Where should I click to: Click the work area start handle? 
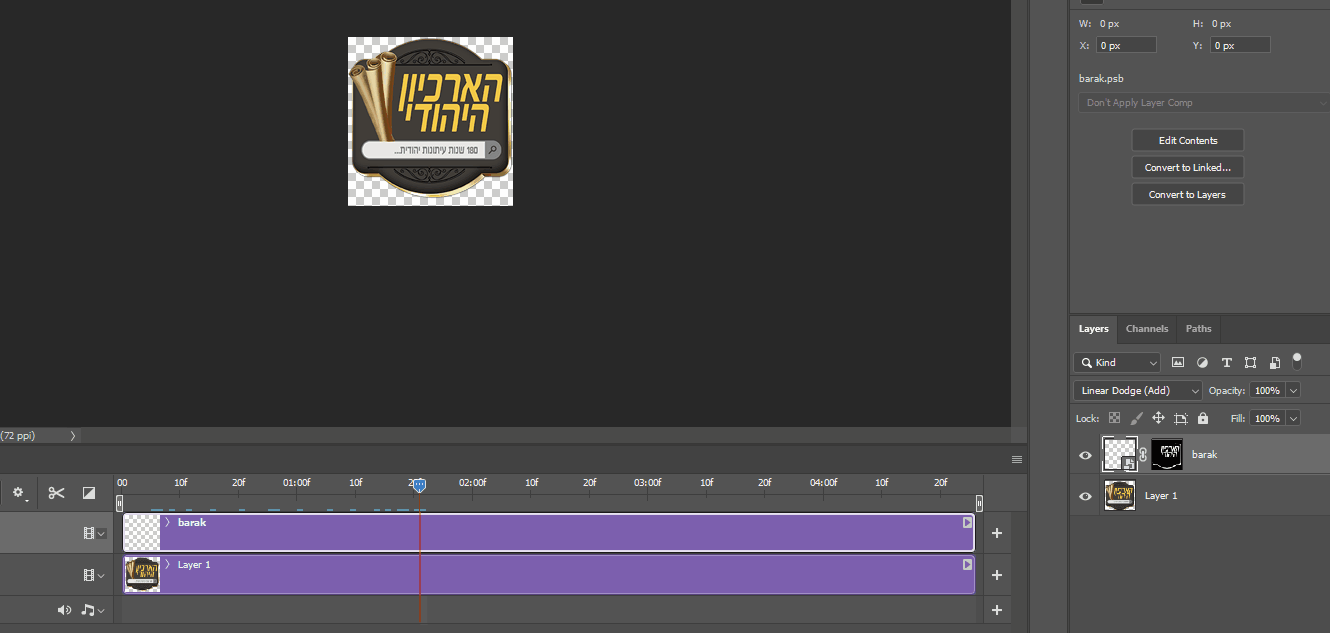coord(120,503)
